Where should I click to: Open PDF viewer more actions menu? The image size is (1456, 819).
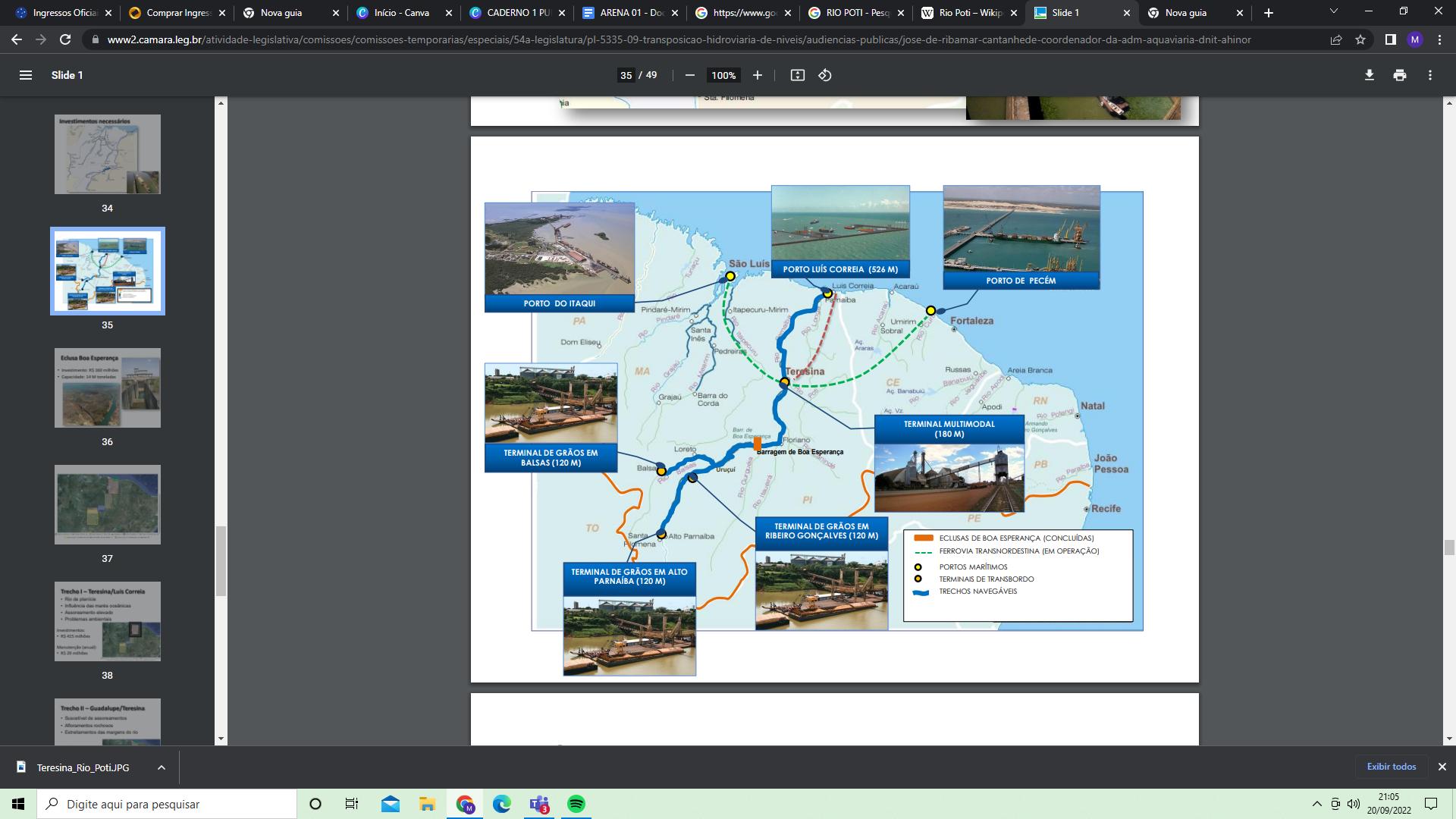click(x=1429, y=75)
